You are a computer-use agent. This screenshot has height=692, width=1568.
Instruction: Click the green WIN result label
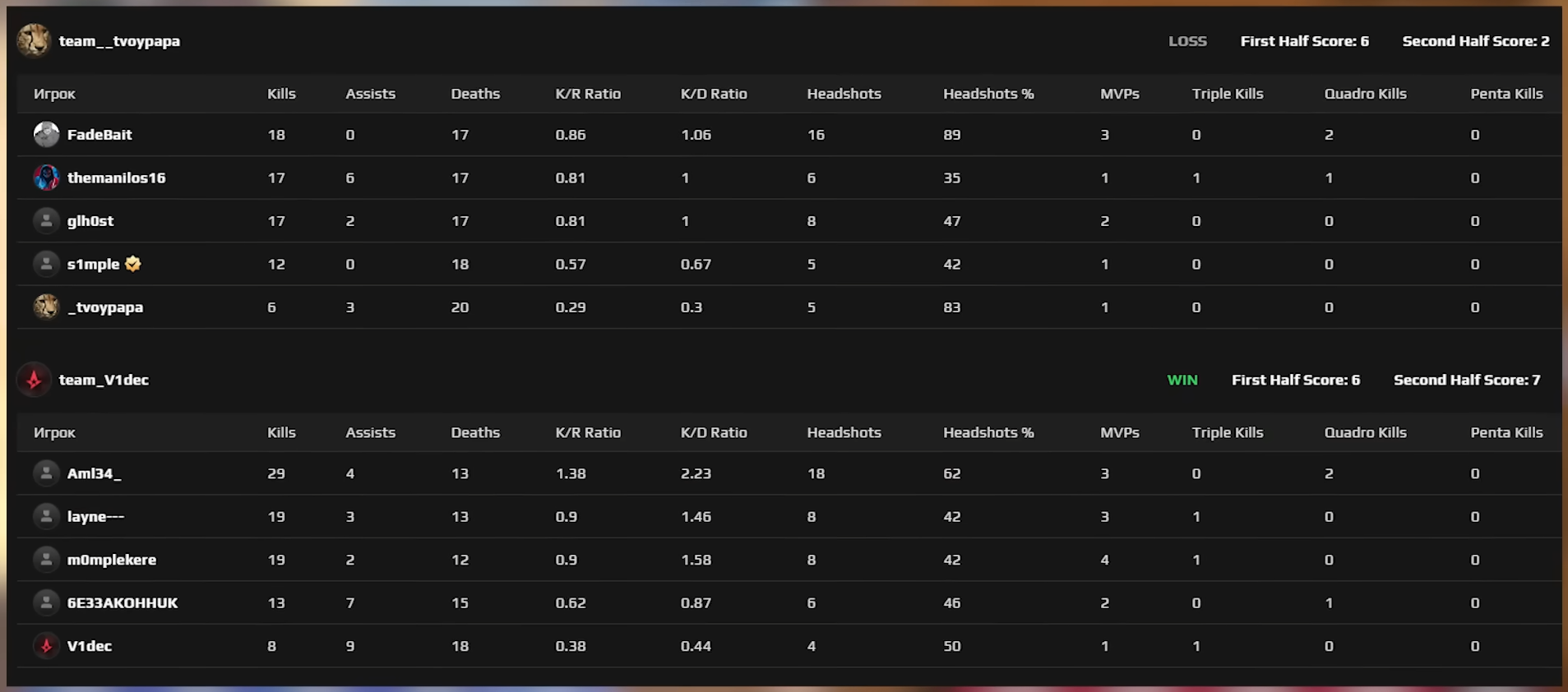click(x=1182, y=380)
